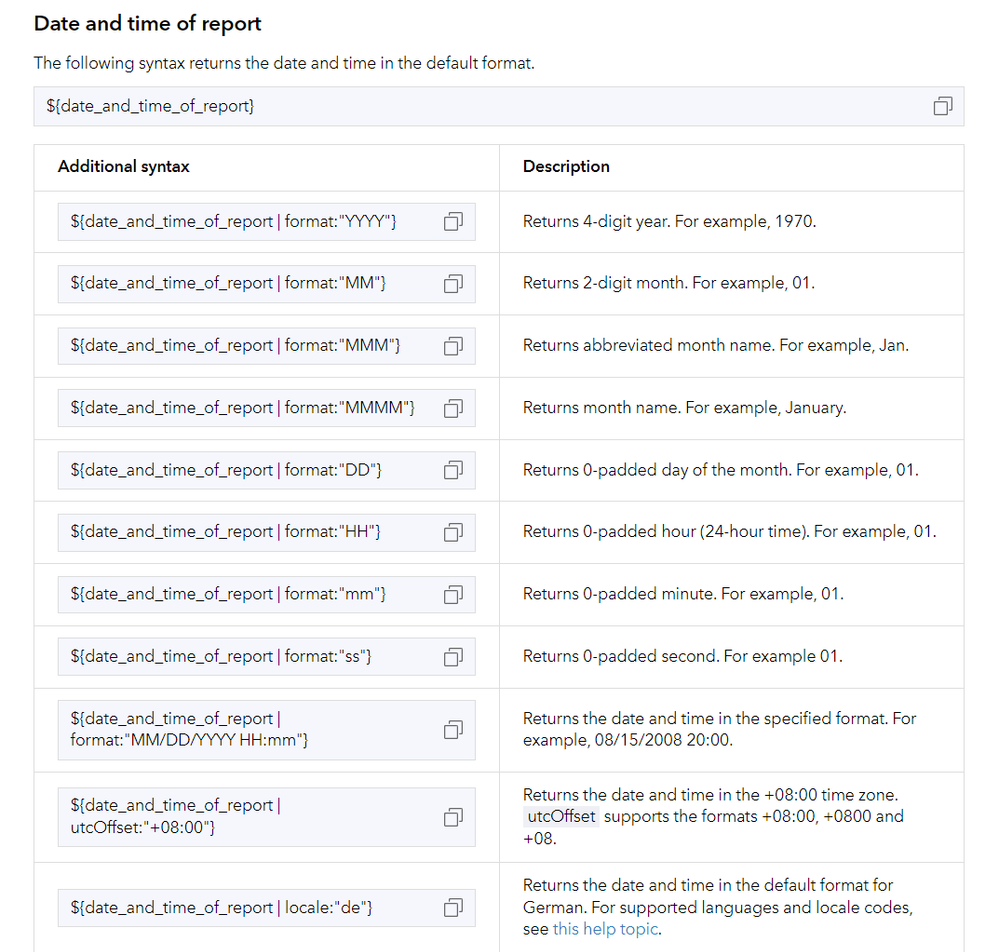Copy the format:"DD" syntax snippet
999x952 pixels.
[x=453, y=470]
